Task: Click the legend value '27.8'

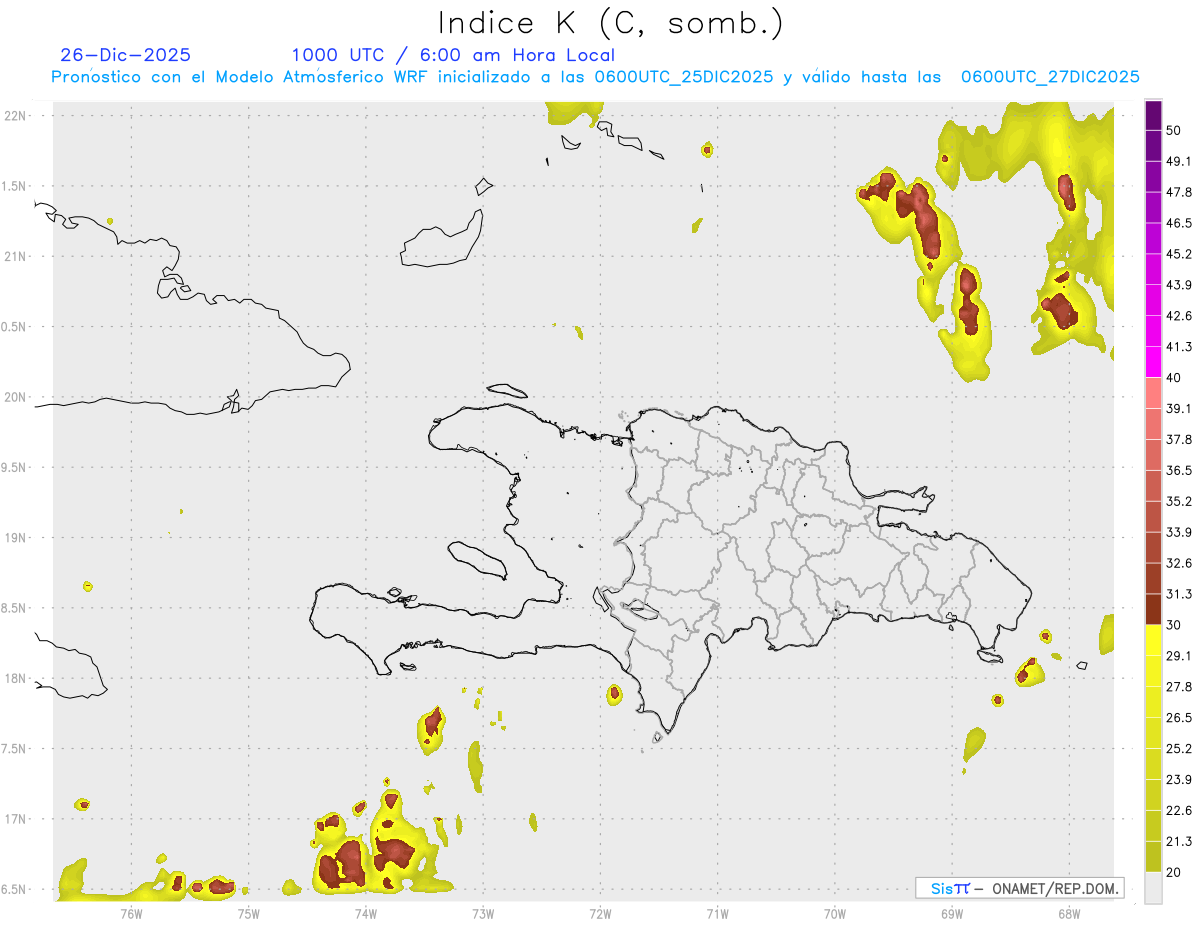Action: (x=1179, y=686)
